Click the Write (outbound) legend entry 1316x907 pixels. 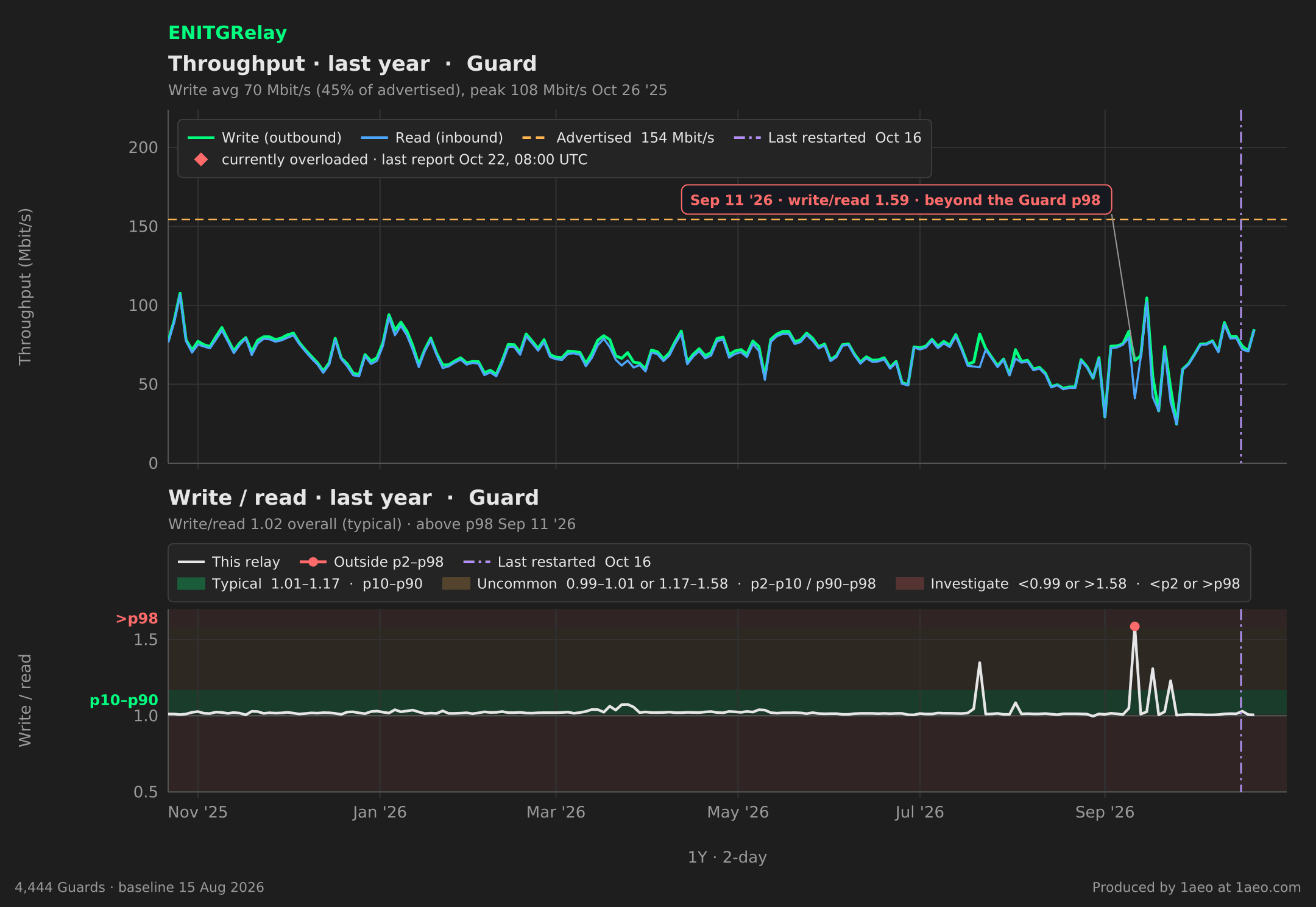point(264,138)
